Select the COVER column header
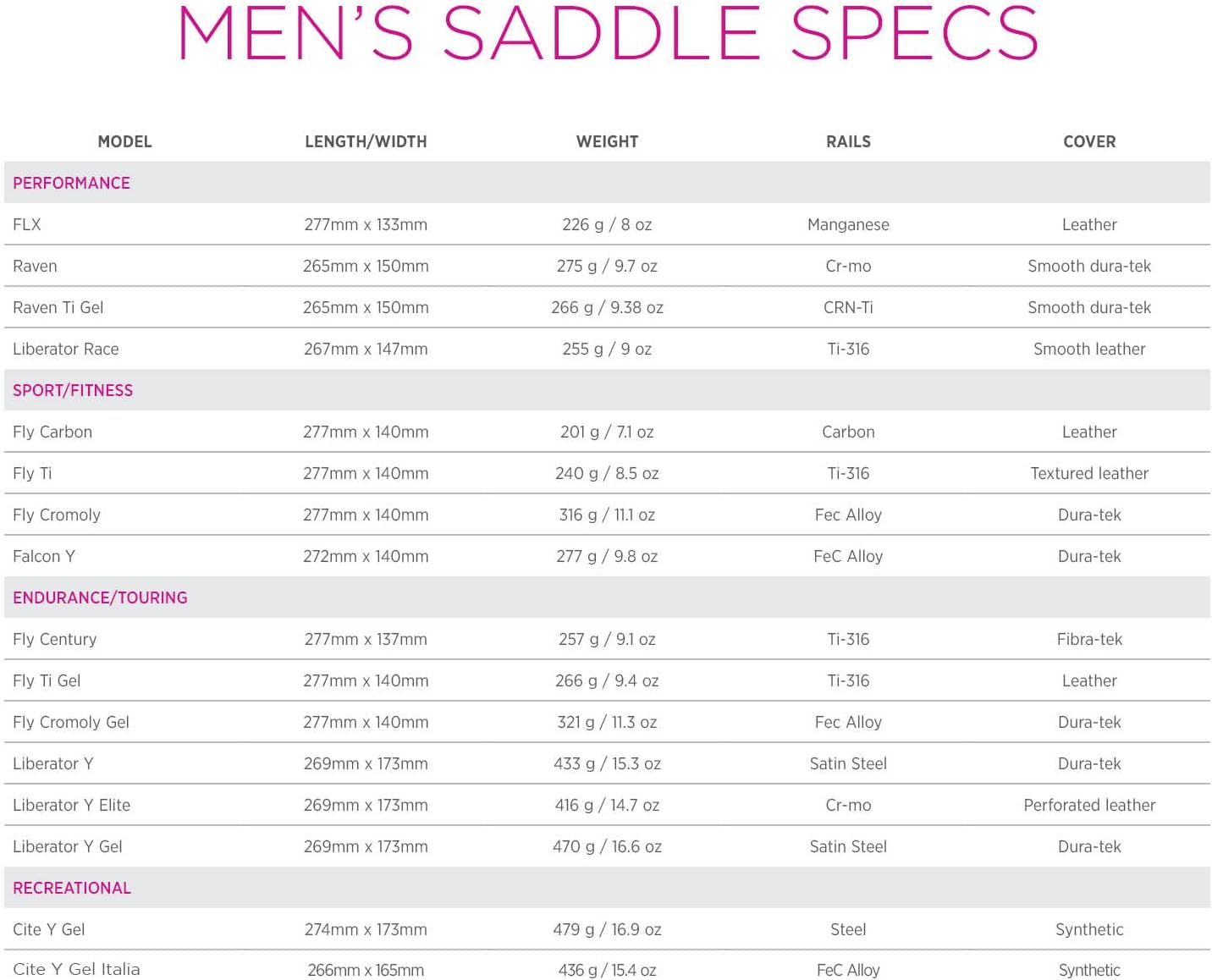The width and height of the screenshot is (1212, 980). point(1089,142)
